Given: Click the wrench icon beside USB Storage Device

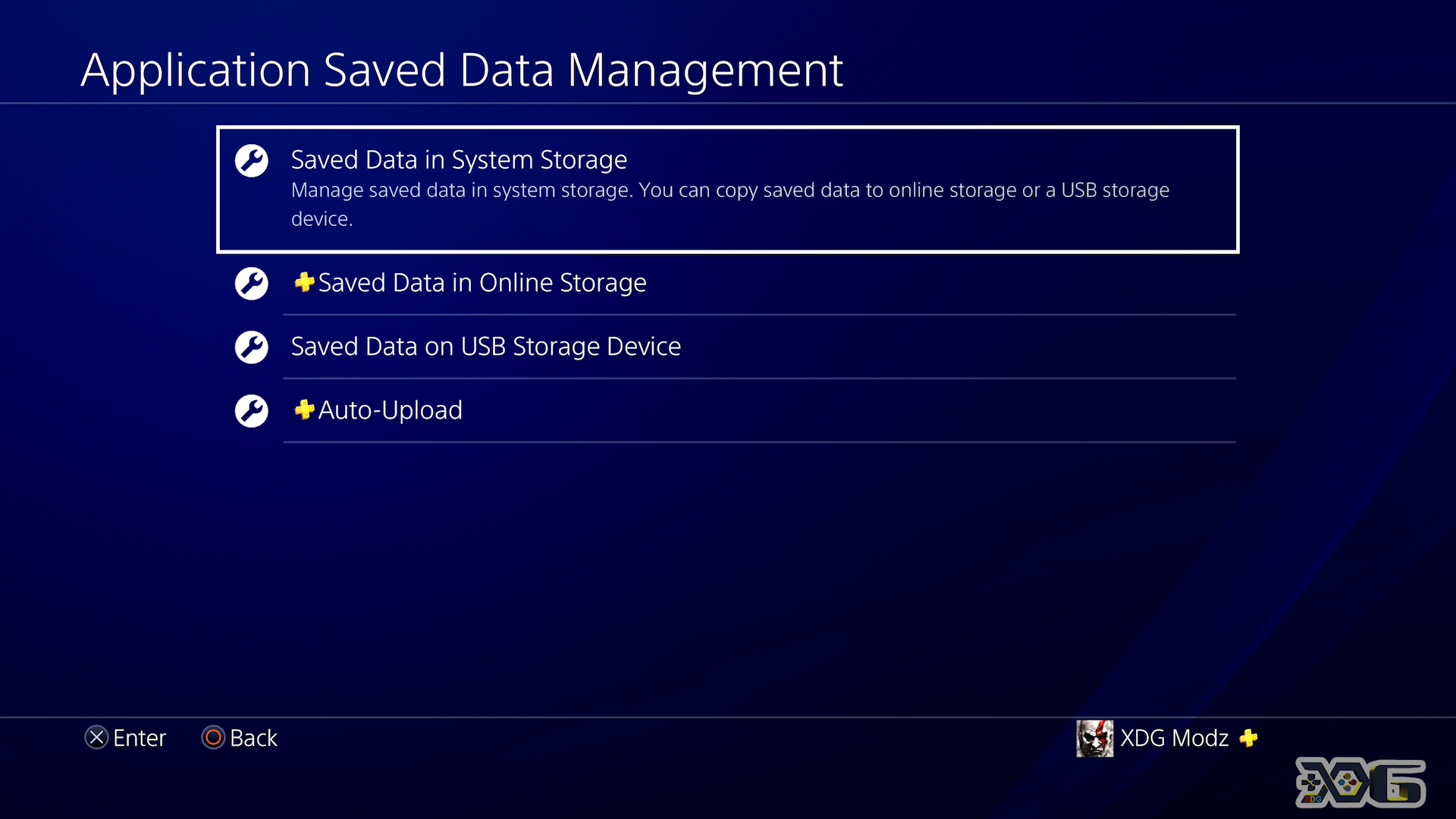Looking at the screenshot, I should coord(251,347).
